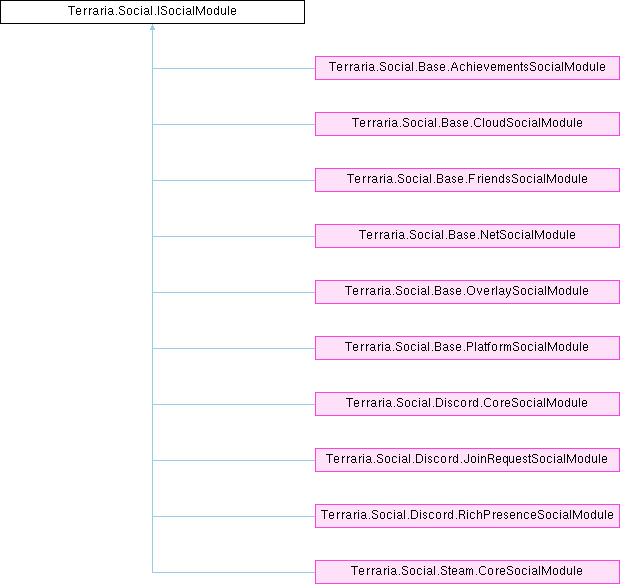Screen dimensions: 620x584
Task: Navigate to Terraria.Social.Steam.CoreSocialModule node
Action: 467,572
